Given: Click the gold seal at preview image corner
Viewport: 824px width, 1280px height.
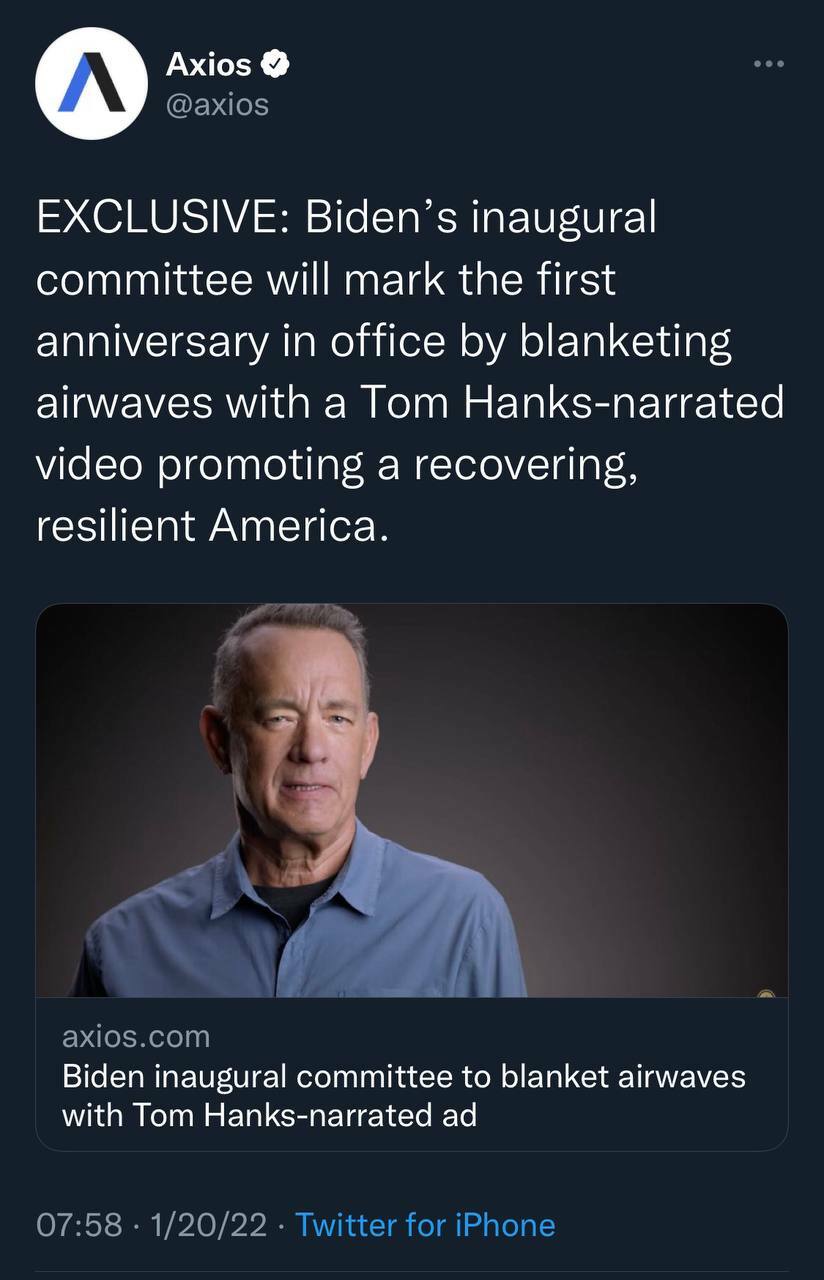Looking at the screenshot, I should pos(766,993).
